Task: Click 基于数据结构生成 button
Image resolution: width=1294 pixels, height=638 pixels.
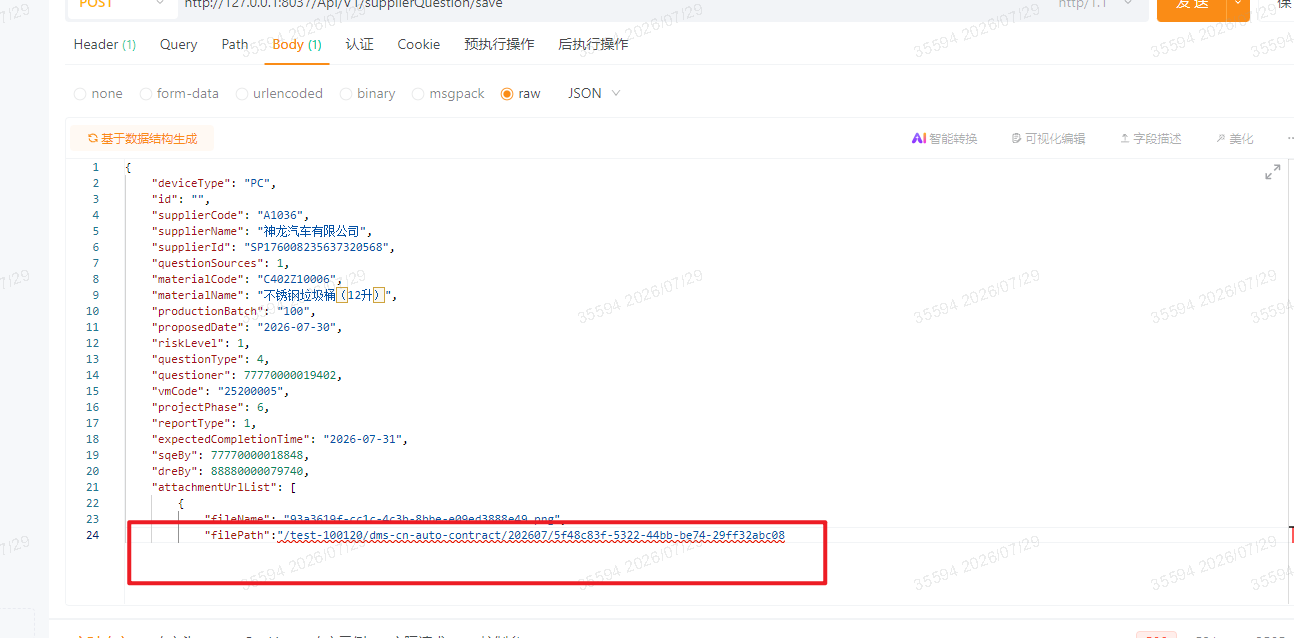Action: click(142, 139)
